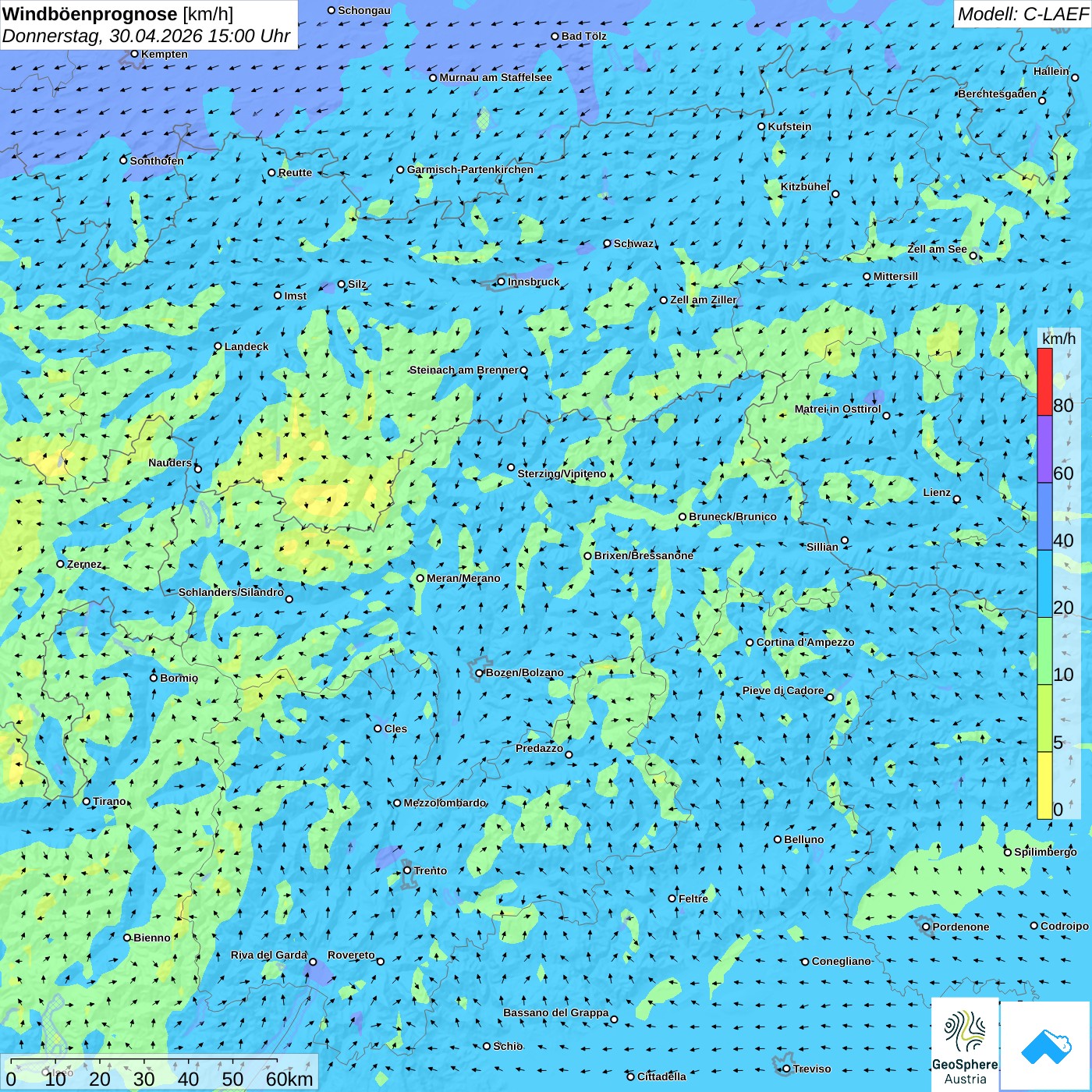1092x1092 pixels.
Task: Click the Tirano city label
Action: pos(109,801)
